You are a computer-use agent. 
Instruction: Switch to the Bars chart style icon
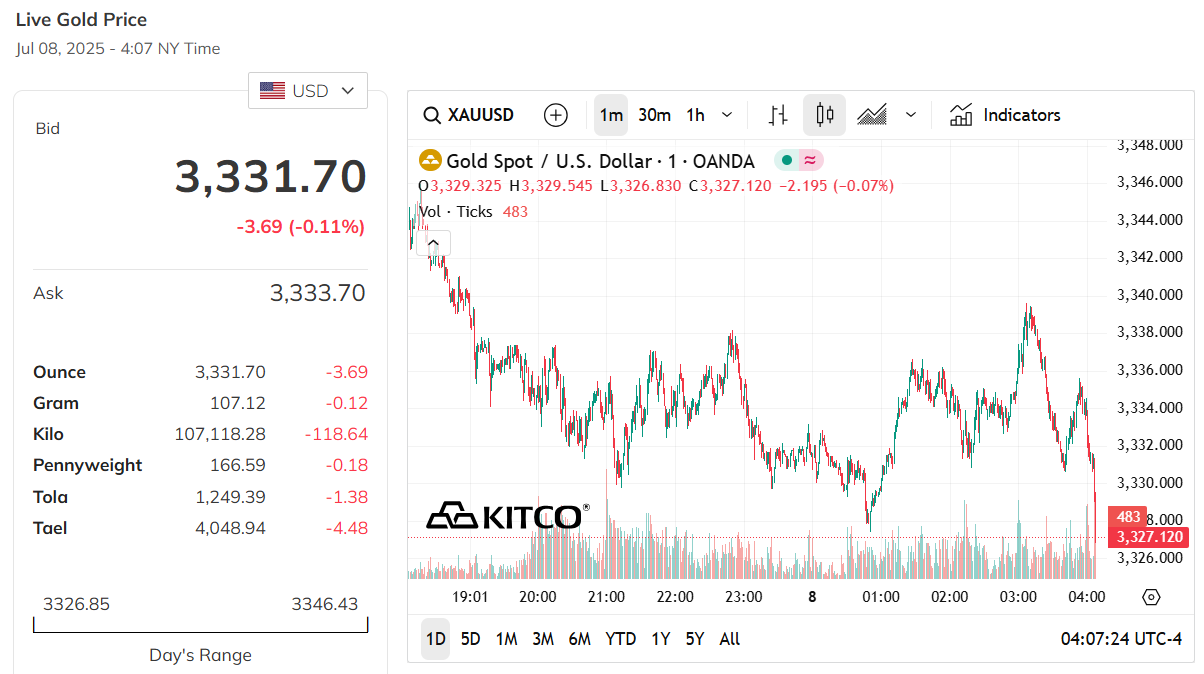(778, 115)
